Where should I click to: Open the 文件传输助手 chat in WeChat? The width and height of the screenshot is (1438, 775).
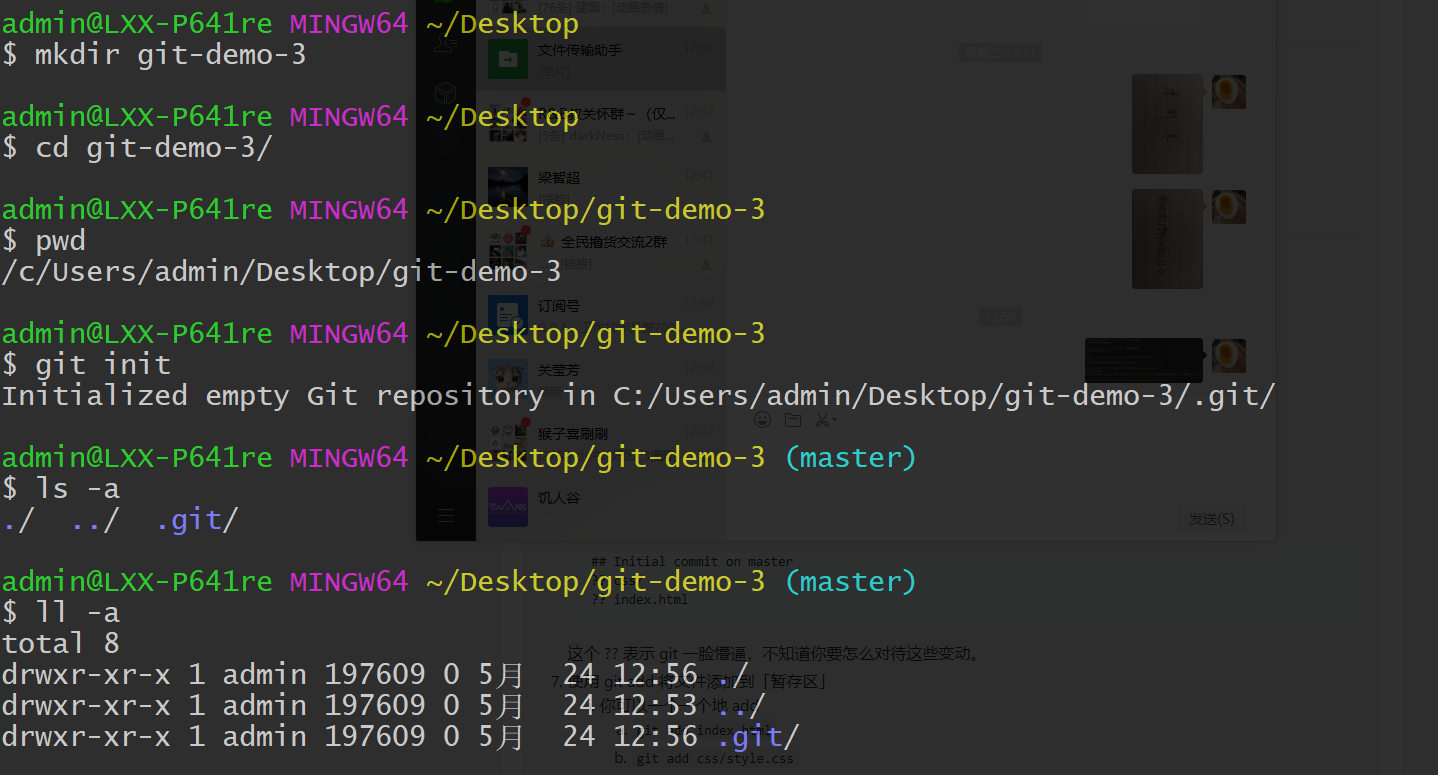[x=601, y=59]
